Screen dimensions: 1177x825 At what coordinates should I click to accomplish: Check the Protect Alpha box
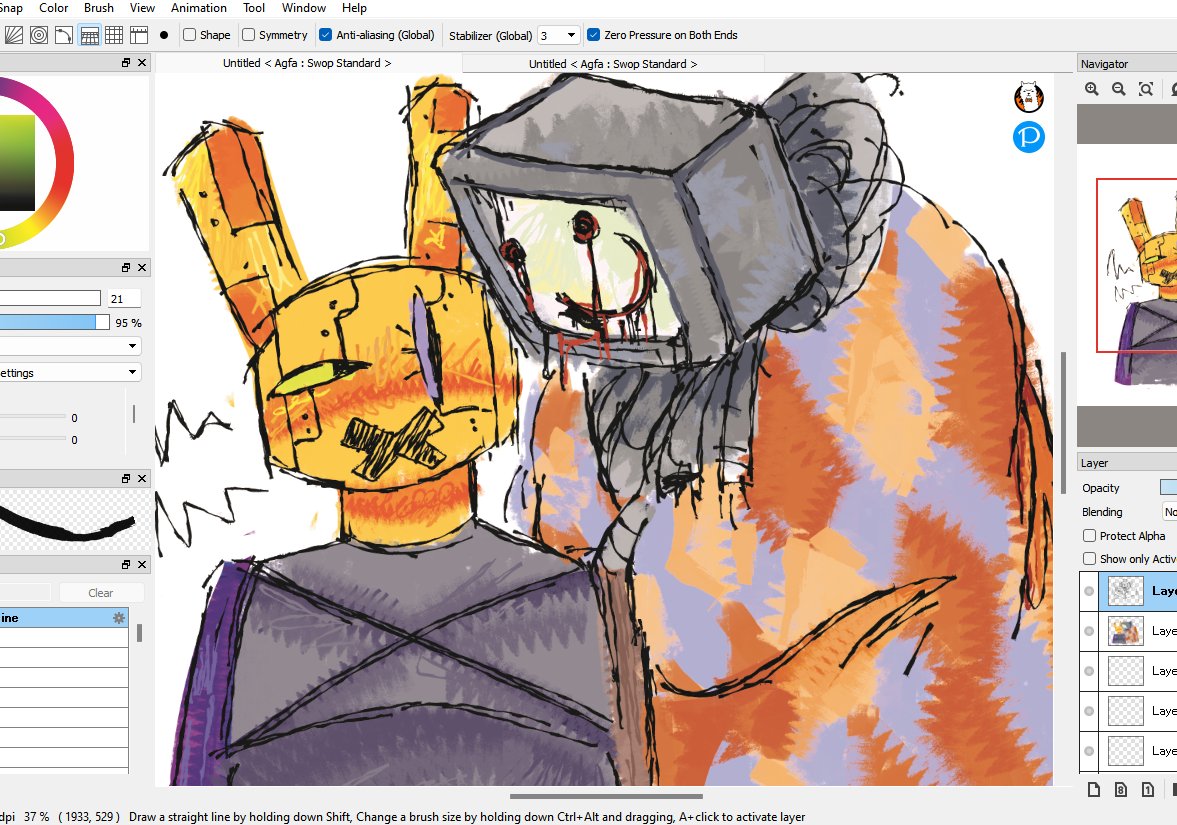click(1089, 535)
